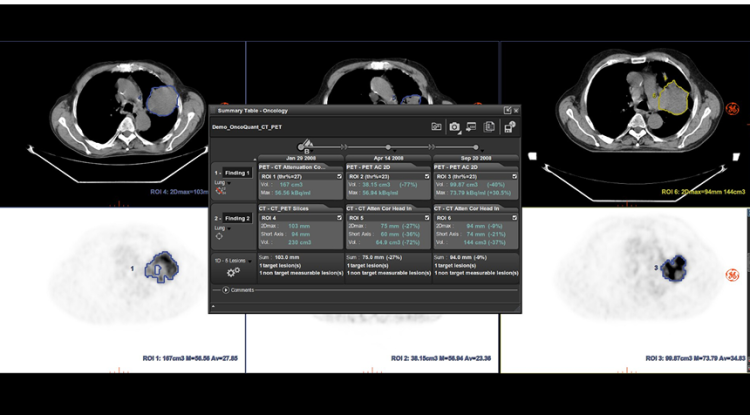Click the ROI 4 header label
The width and height of the screenshot is (750, 415).
tap(269, 218)
